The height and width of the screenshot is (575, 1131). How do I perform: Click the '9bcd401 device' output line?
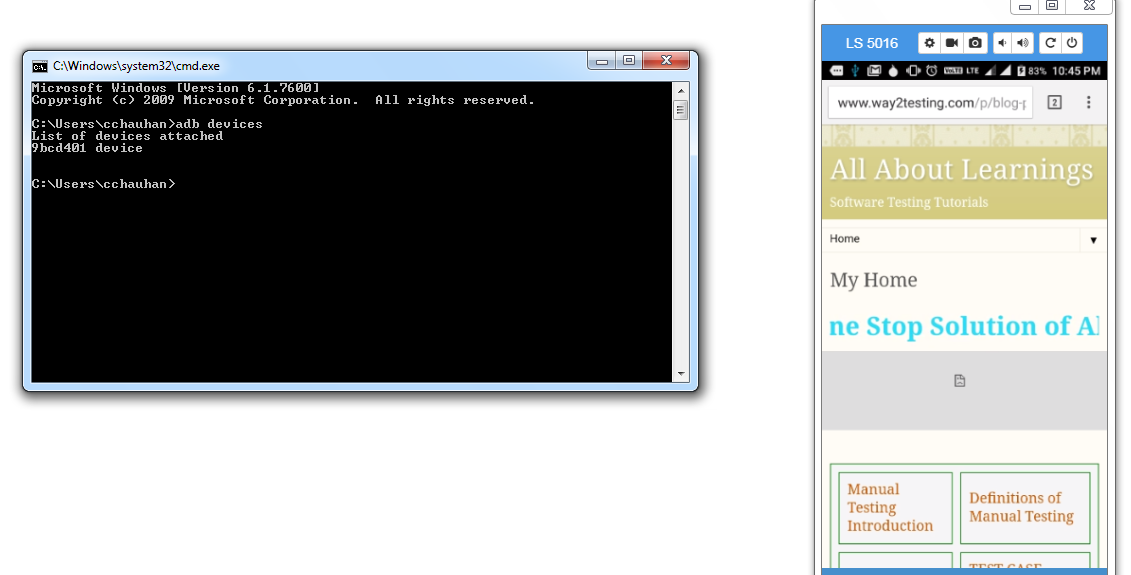pos(87,148)
